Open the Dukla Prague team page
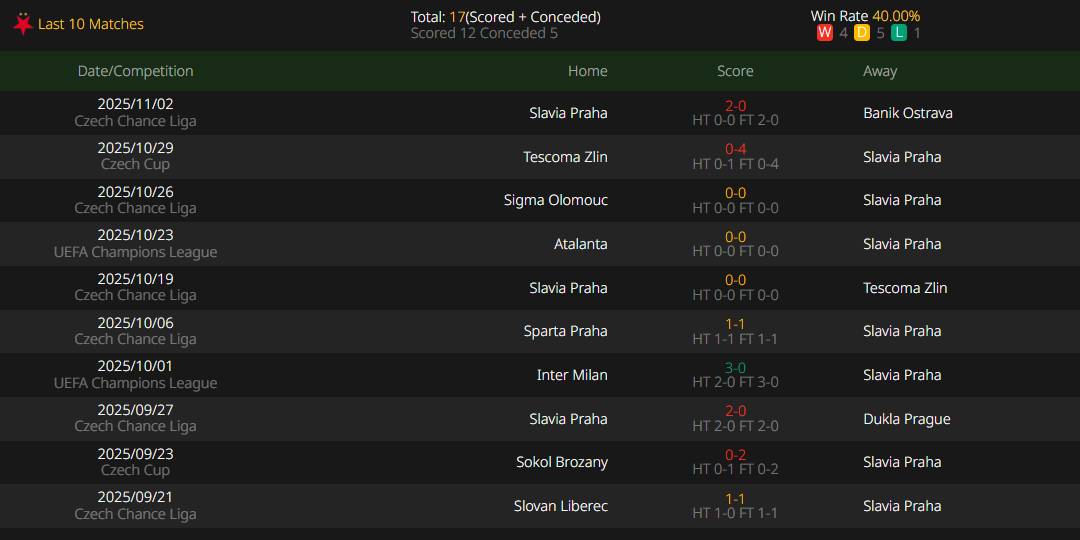The image size is (1080, 540). (x=906, y=419)
